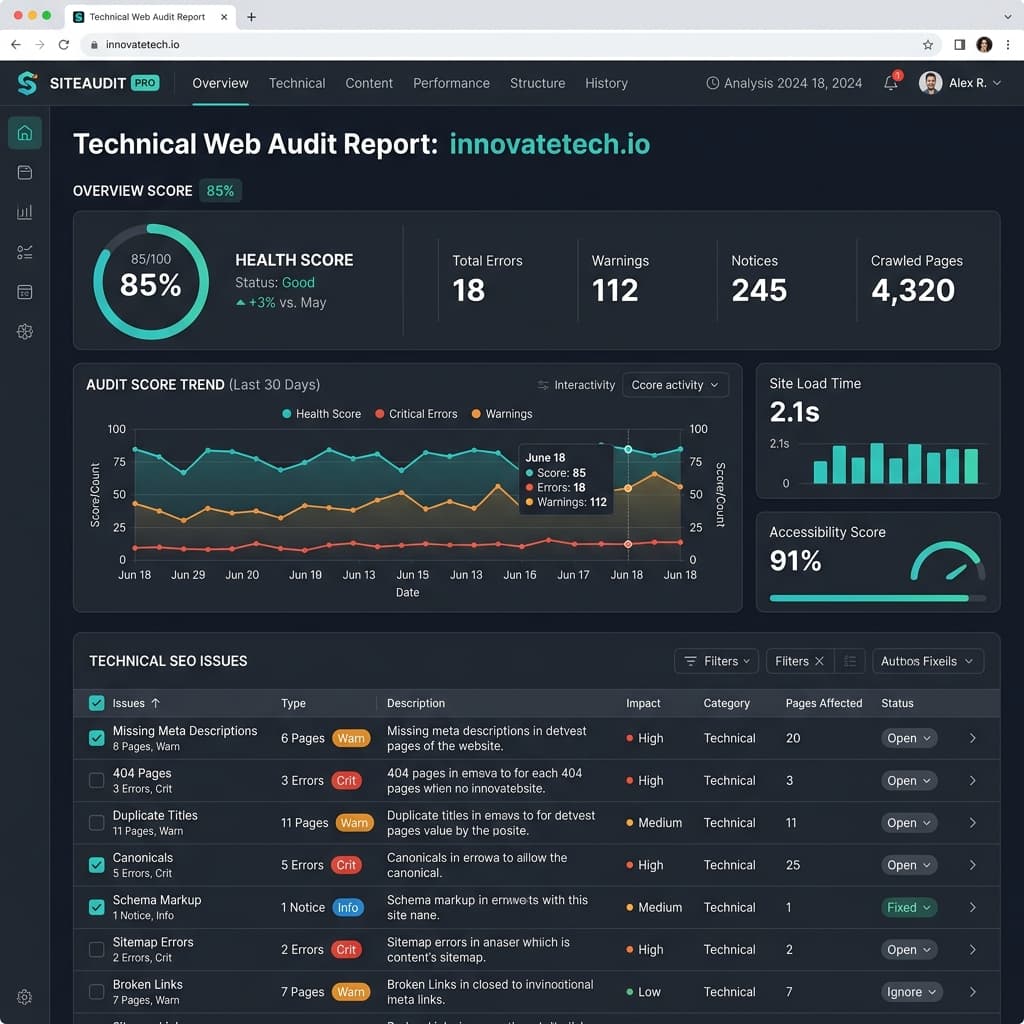
Task: Open the Autbos Fixeils dropdown
Action: pos(927,661)
